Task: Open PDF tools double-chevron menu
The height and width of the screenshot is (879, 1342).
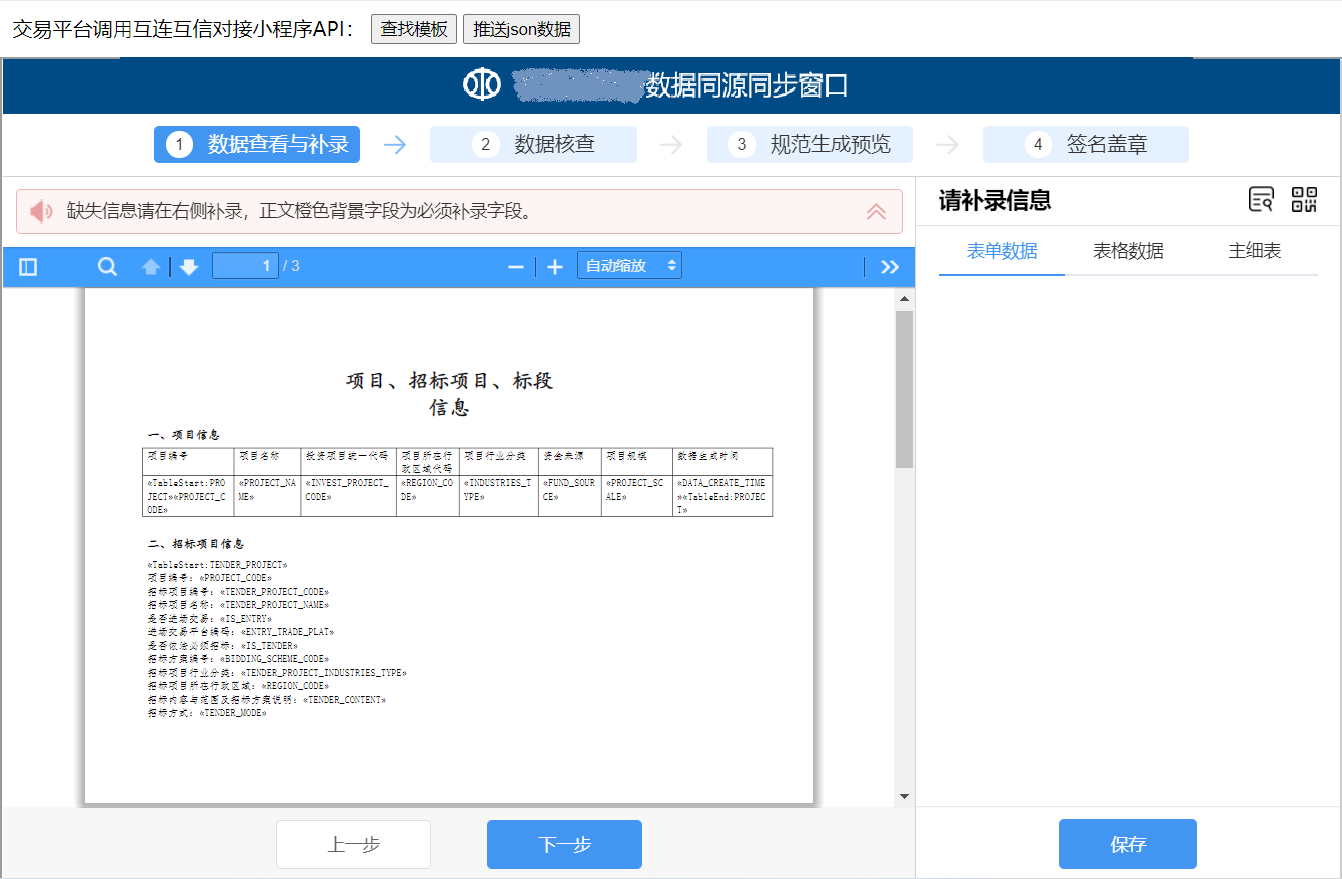Action: tap(889, 267)
